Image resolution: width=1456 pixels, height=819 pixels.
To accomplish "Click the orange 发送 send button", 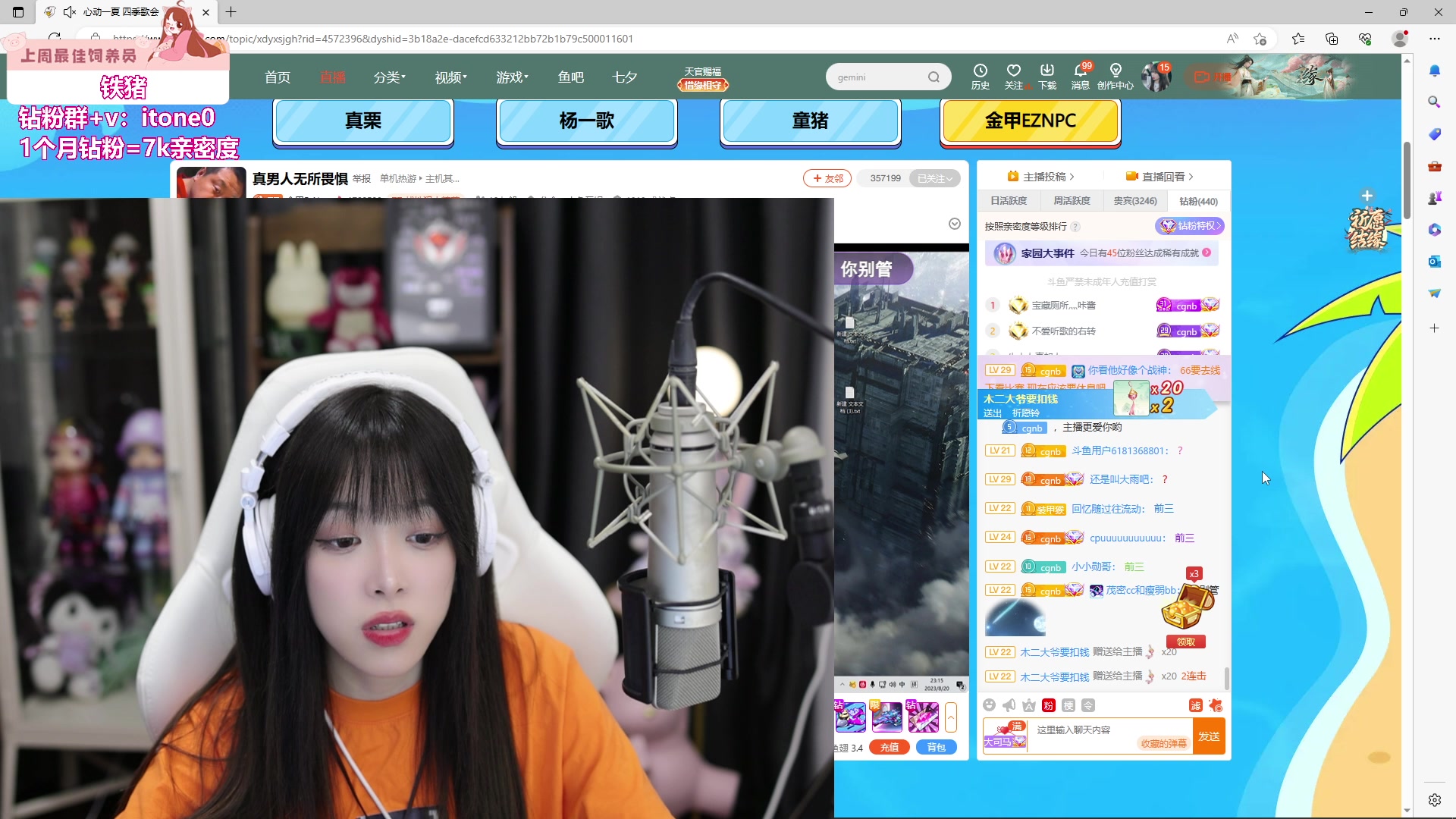I will tap(1209, 736).
